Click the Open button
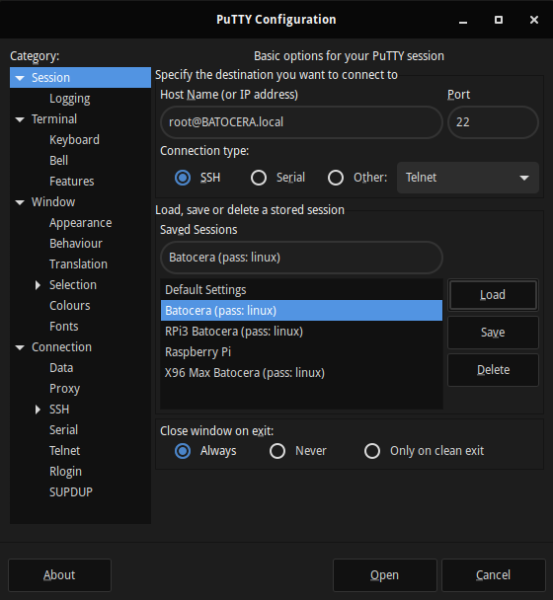The height and width of the screenshot is (600, 553). (x=385, y=575)
